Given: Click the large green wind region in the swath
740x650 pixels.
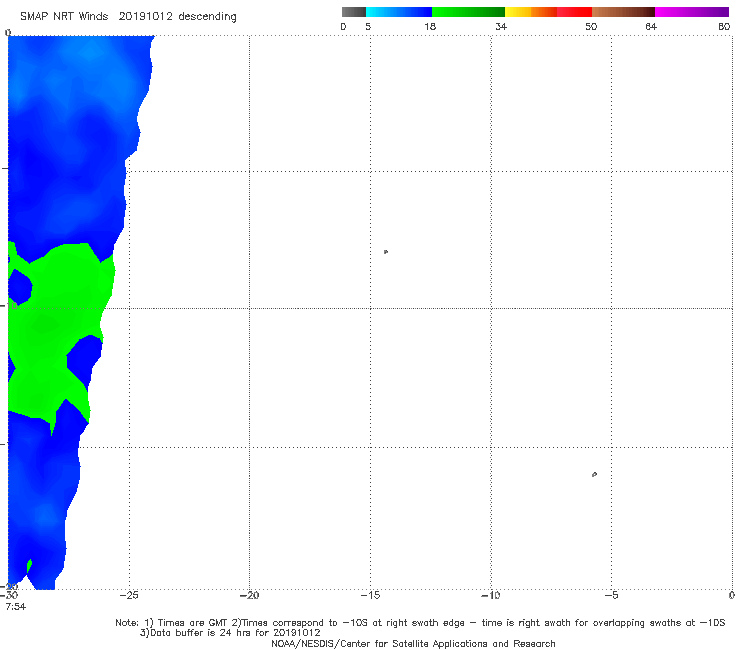Looking at the screenshot, I should click(45, 326).
